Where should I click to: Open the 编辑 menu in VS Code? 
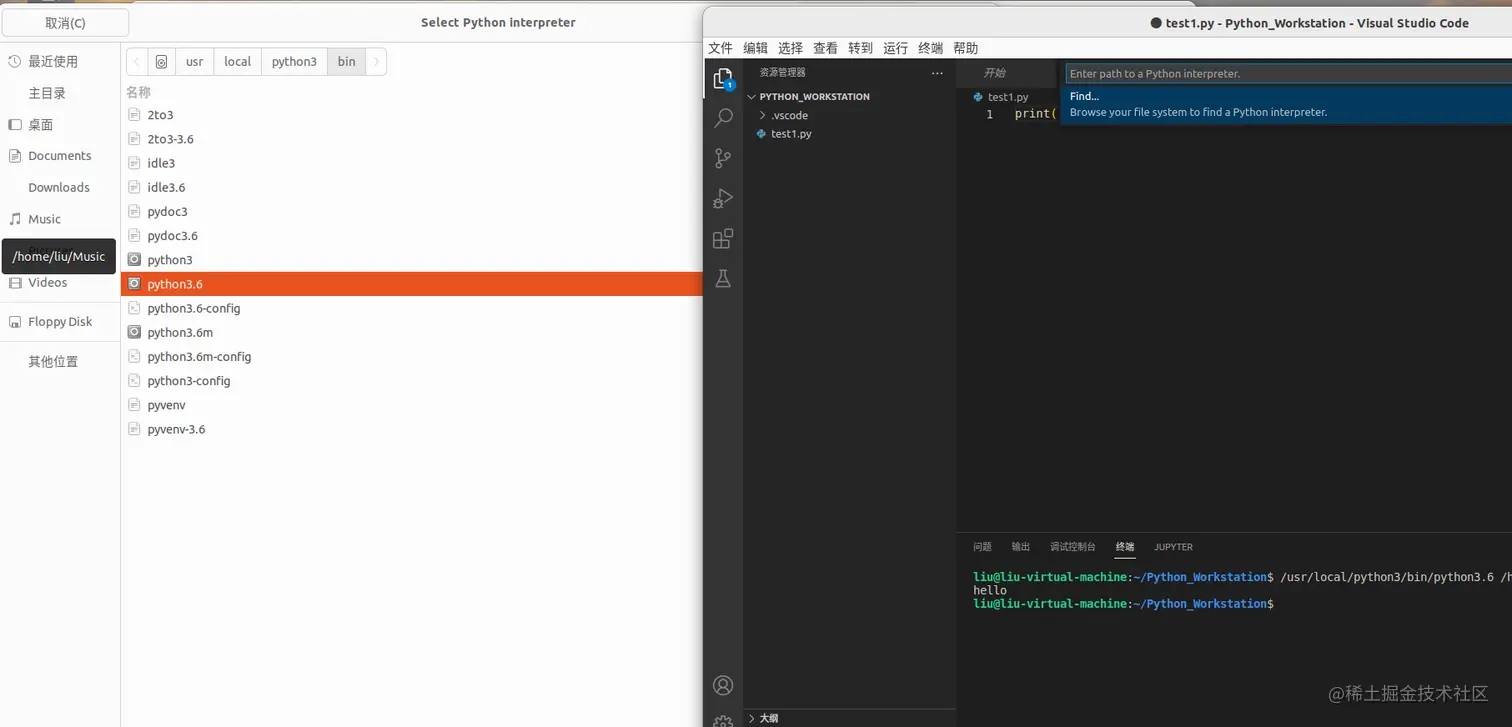[756, 48]
